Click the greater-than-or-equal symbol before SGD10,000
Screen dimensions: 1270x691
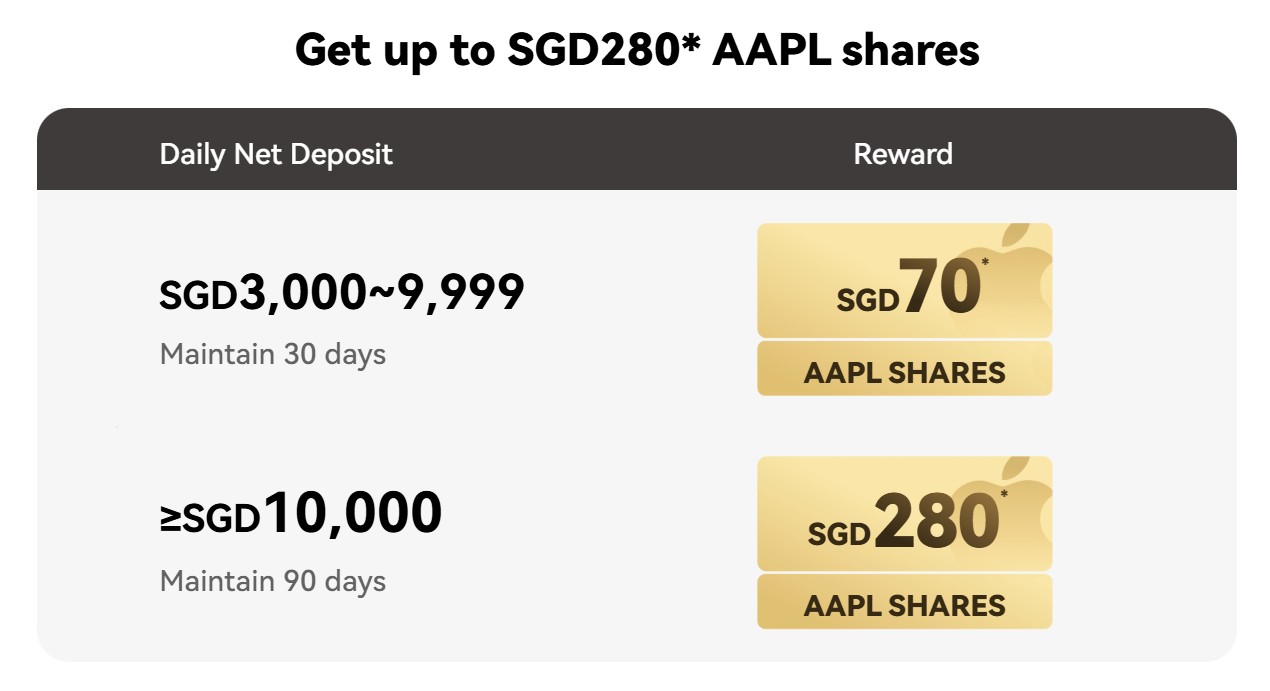coord(171,518)
